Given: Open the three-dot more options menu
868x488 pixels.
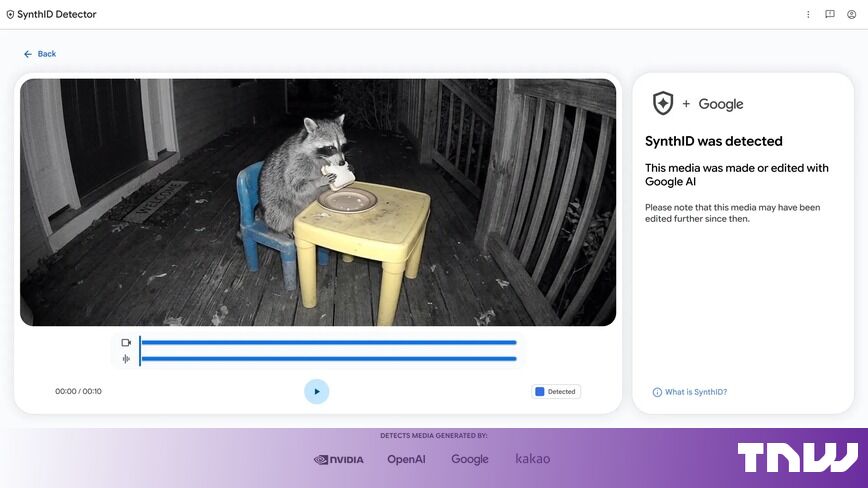Looking at the screenshot, I should point(808,14).
